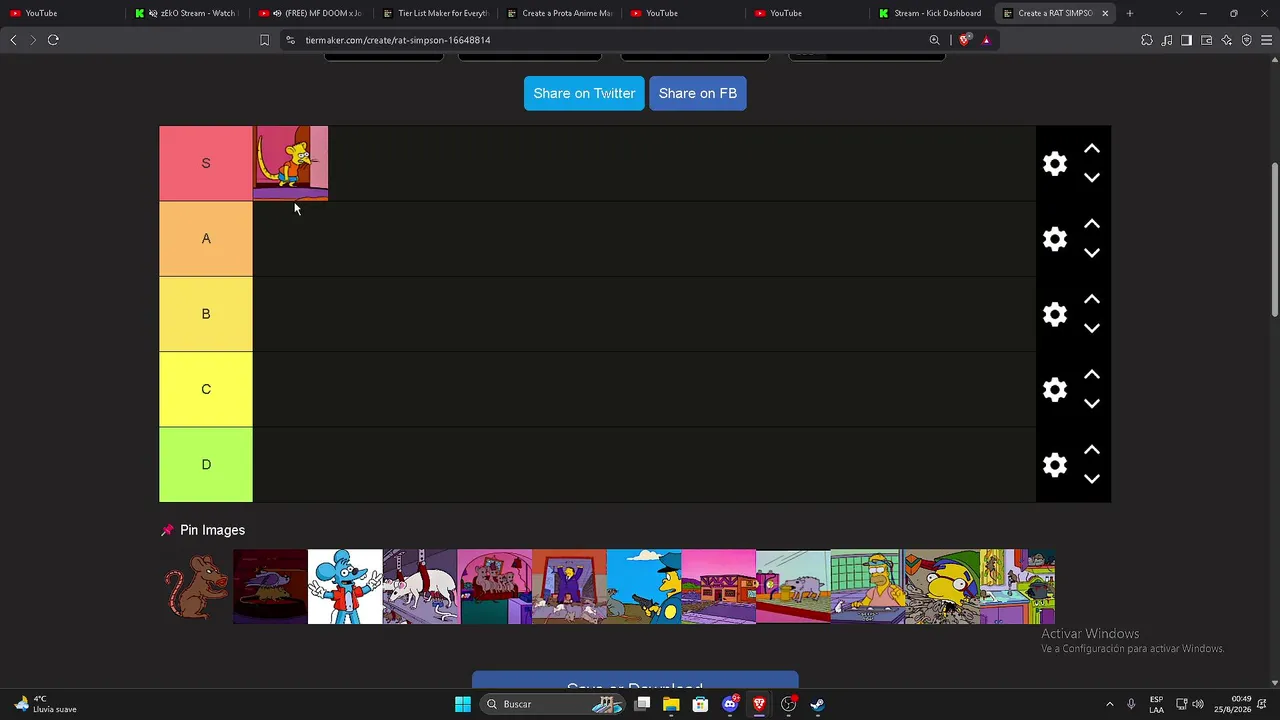
Task: Select the blue mouse Itchy thumbnail
Action: coord(345,587)
